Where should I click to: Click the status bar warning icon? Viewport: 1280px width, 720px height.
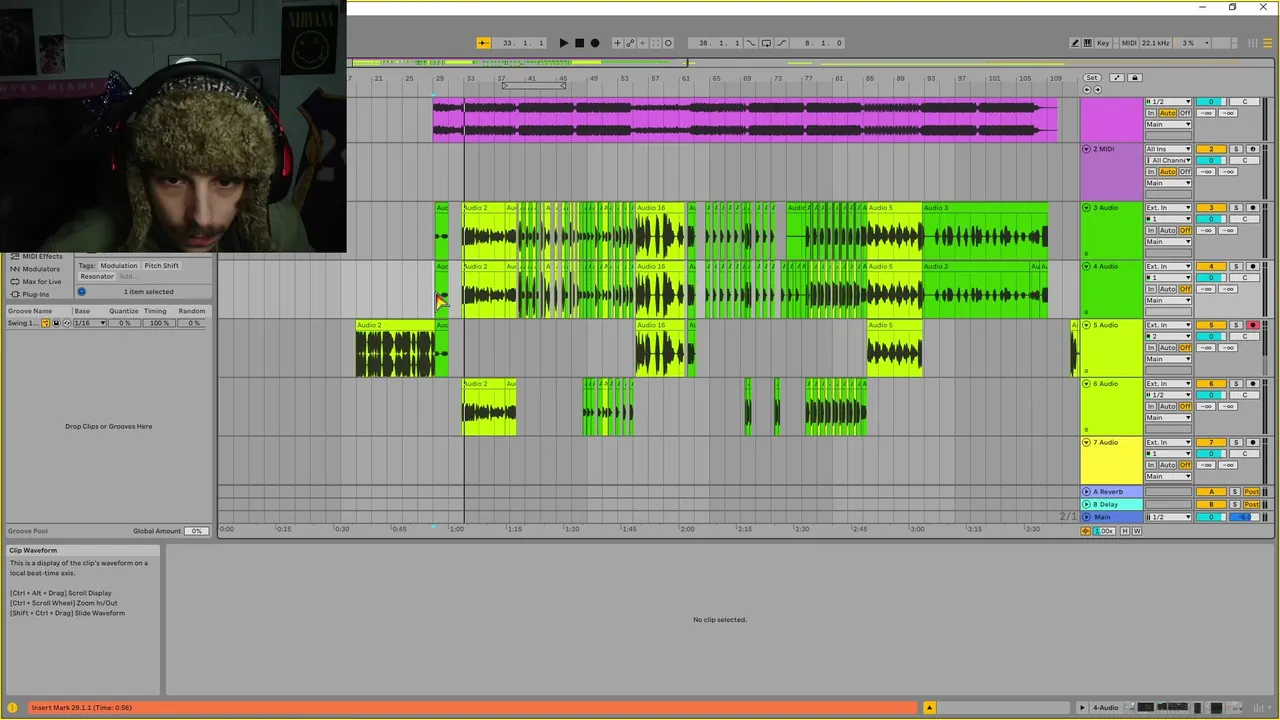pyautogui.click(x=12, y=708)
